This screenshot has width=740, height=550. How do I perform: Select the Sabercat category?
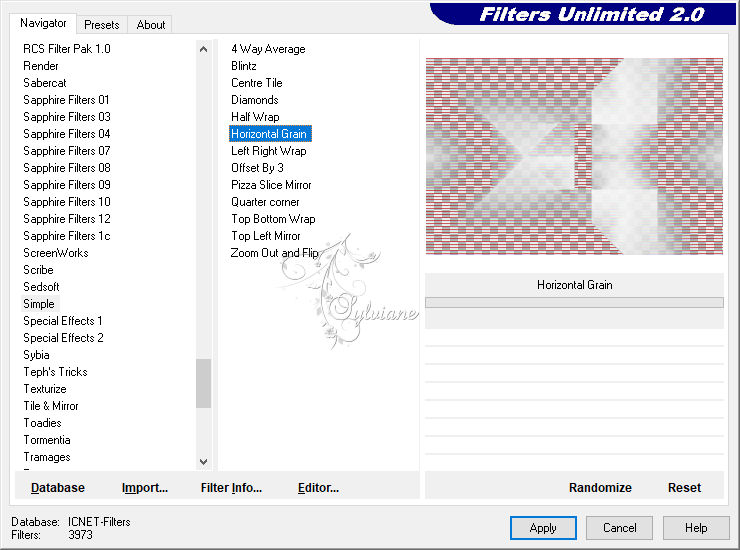click(x=45, y=83)
